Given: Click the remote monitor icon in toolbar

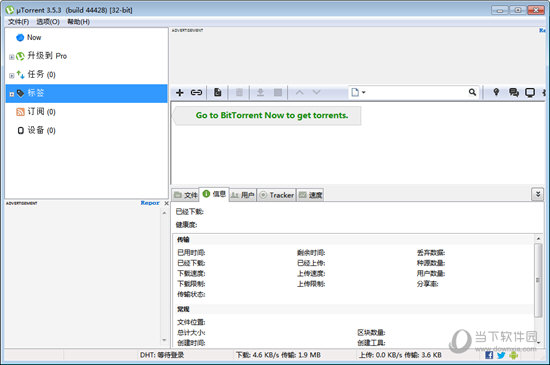Looking at the screenshot, I should coord(530,93).
